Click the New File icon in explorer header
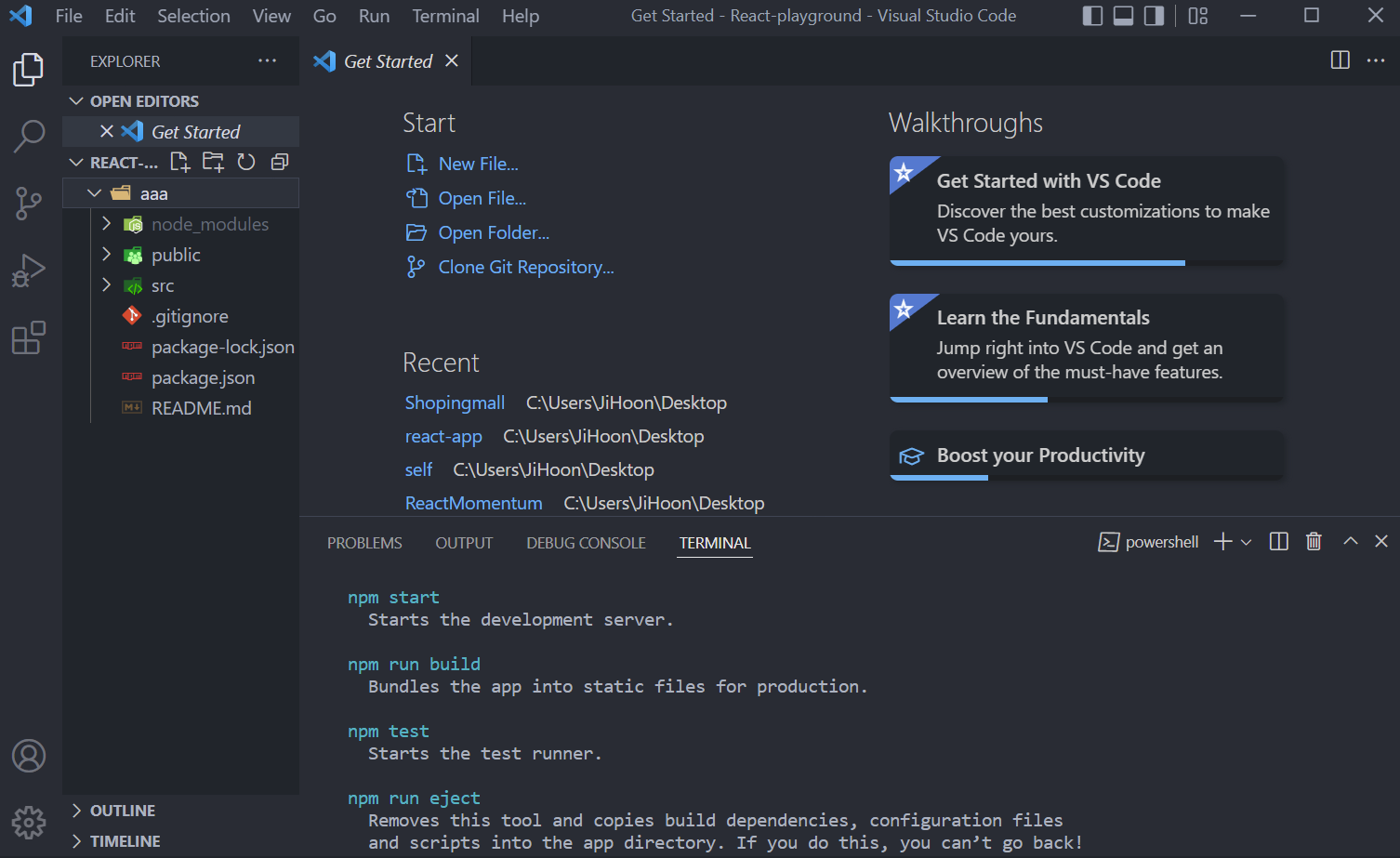Screen dimensions: 1400x858 click(180, 162)
